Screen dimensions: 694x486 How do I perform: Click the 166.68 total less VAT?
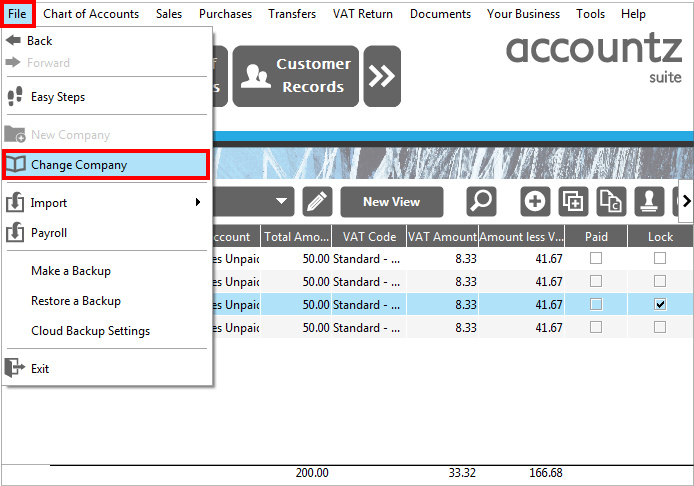coord(546,473)
